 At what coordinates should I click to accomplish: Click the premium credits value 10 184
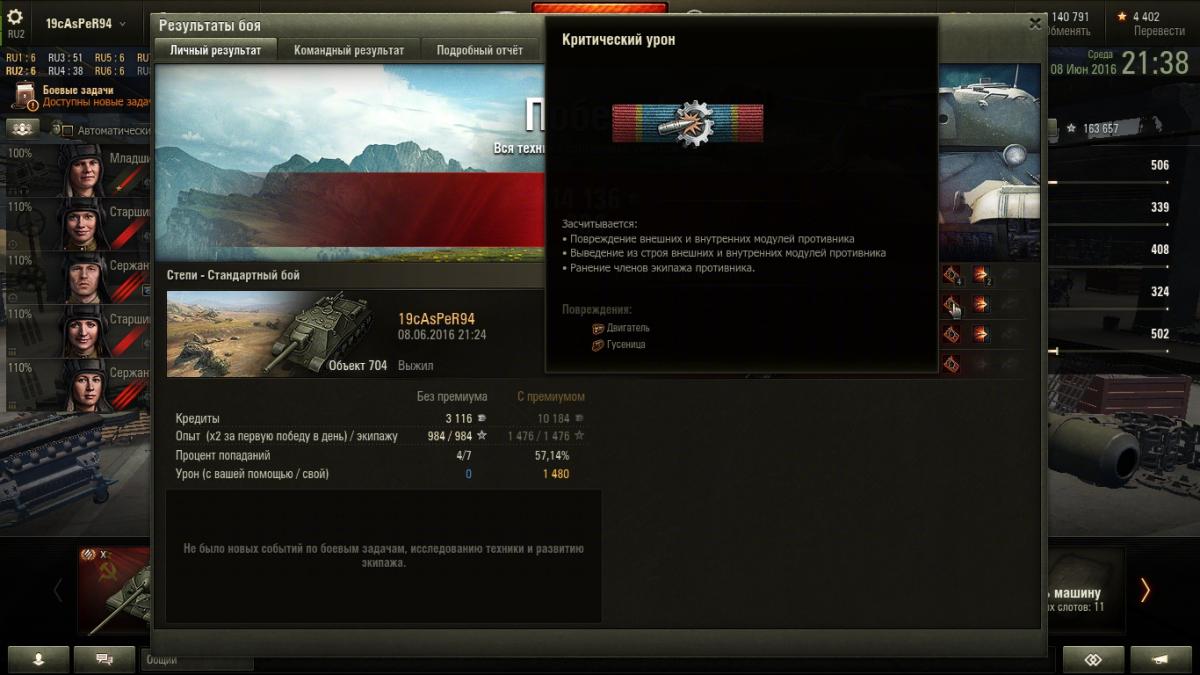pos(553,419)
